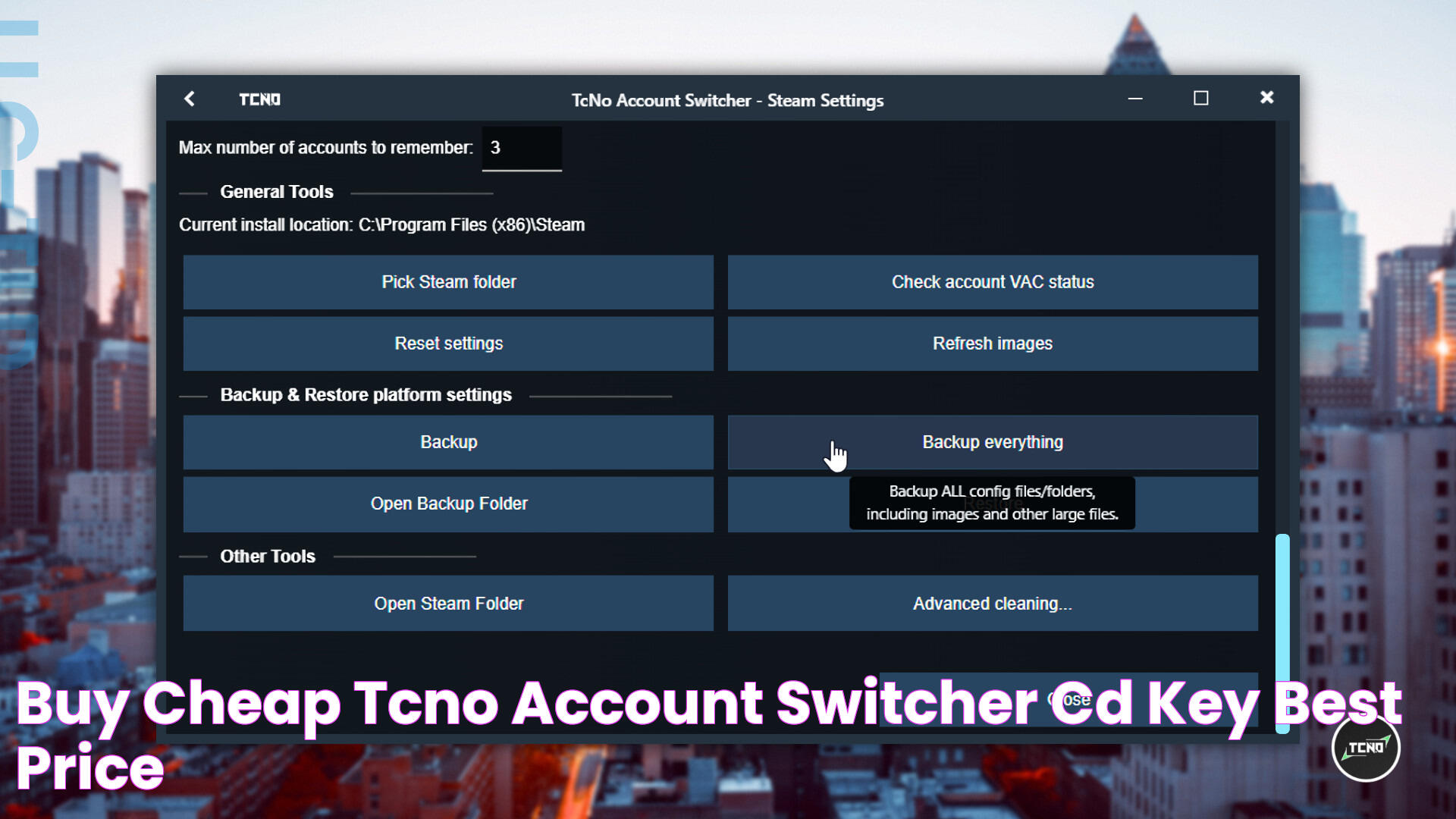Expand Other Tools section
Screen dimensions: 1456x819
(x=267, y=555)
